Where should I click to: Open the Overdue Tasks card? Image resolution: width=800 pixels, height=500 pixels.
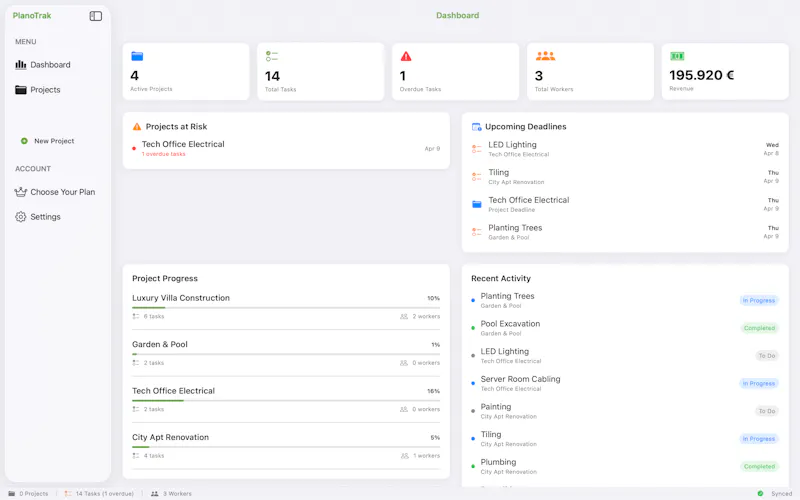tap(456, 71)
